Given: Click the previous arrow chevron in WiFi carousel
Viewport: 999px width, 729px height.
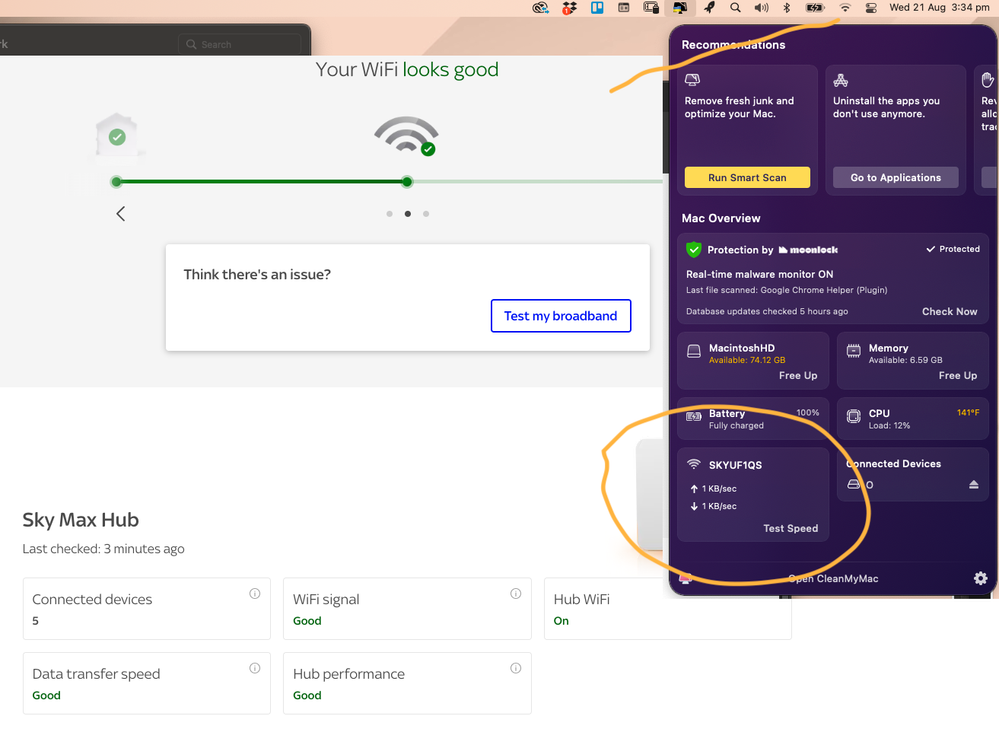Looking at the screenshot, I should pyautogui.click(x=121, y=213).
